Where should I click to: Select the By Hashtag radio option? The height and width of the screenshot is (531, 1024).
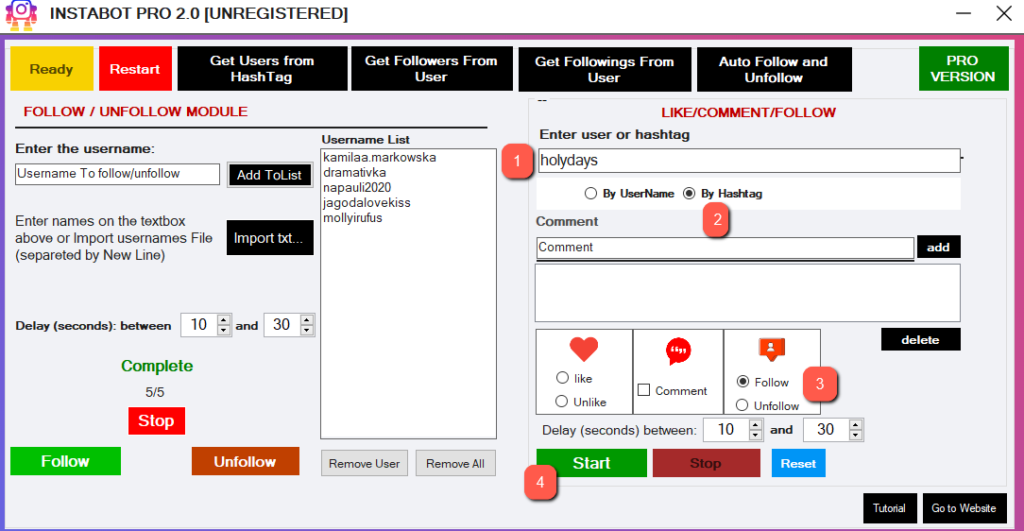click(x=689, y=194)
